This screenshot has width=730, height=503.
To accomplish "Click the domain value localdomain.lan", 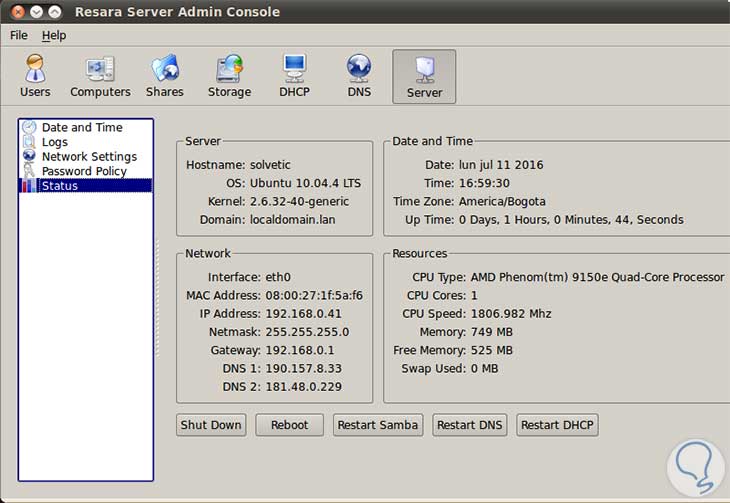I will [292, 219].
